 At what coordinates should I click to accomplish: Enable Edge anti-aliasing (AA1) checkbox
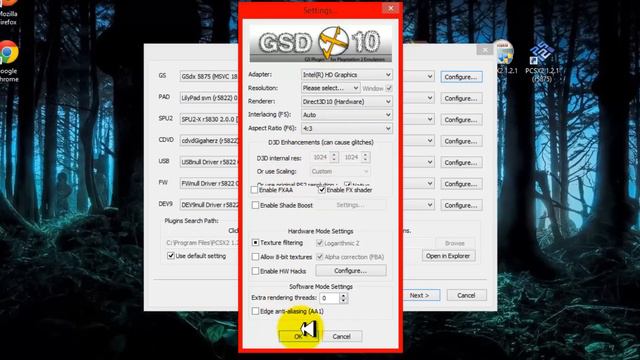255,311
